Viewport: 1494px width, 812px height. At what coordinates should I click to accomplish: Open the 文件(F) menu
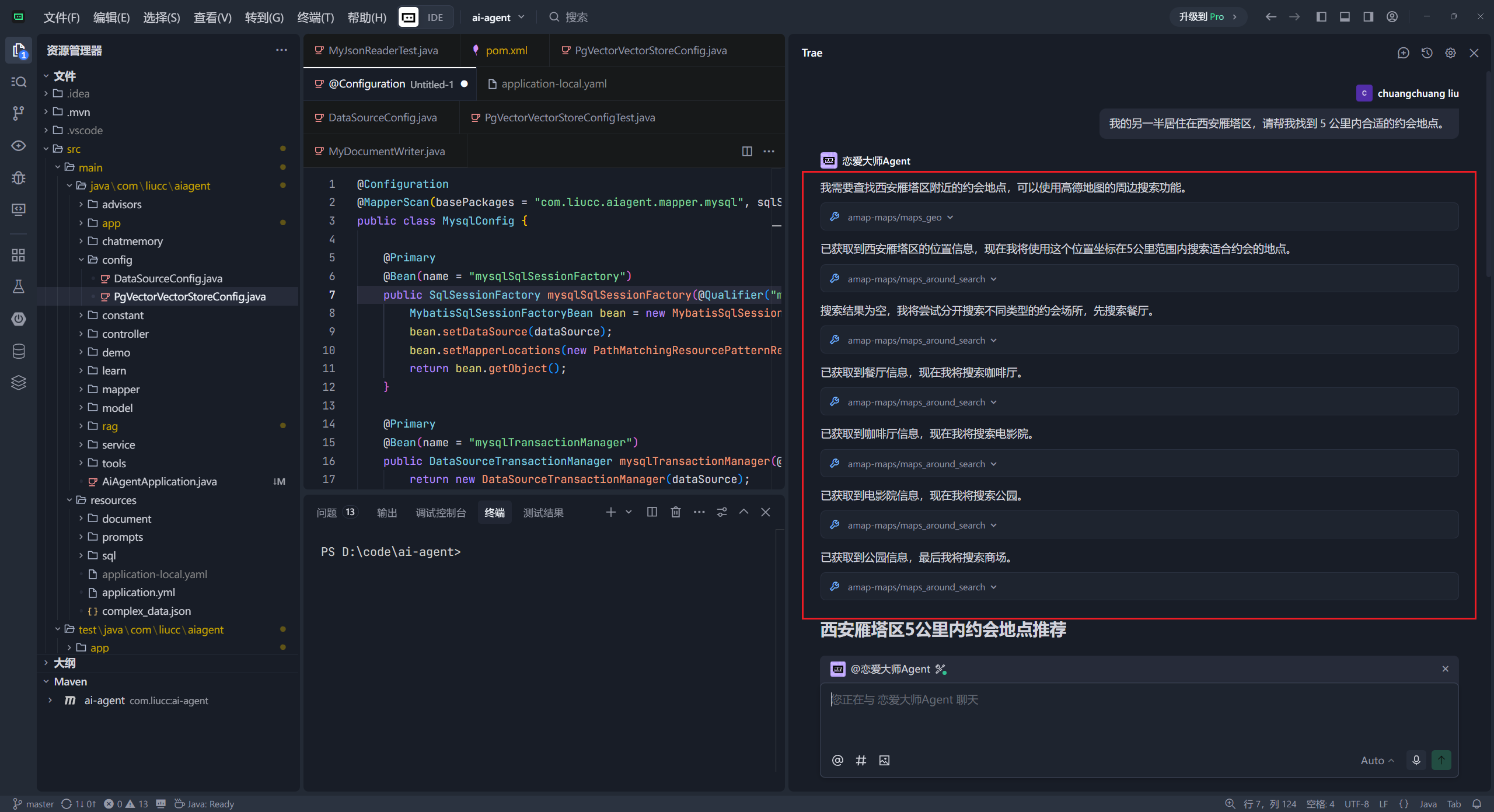[x=61, y=17]
